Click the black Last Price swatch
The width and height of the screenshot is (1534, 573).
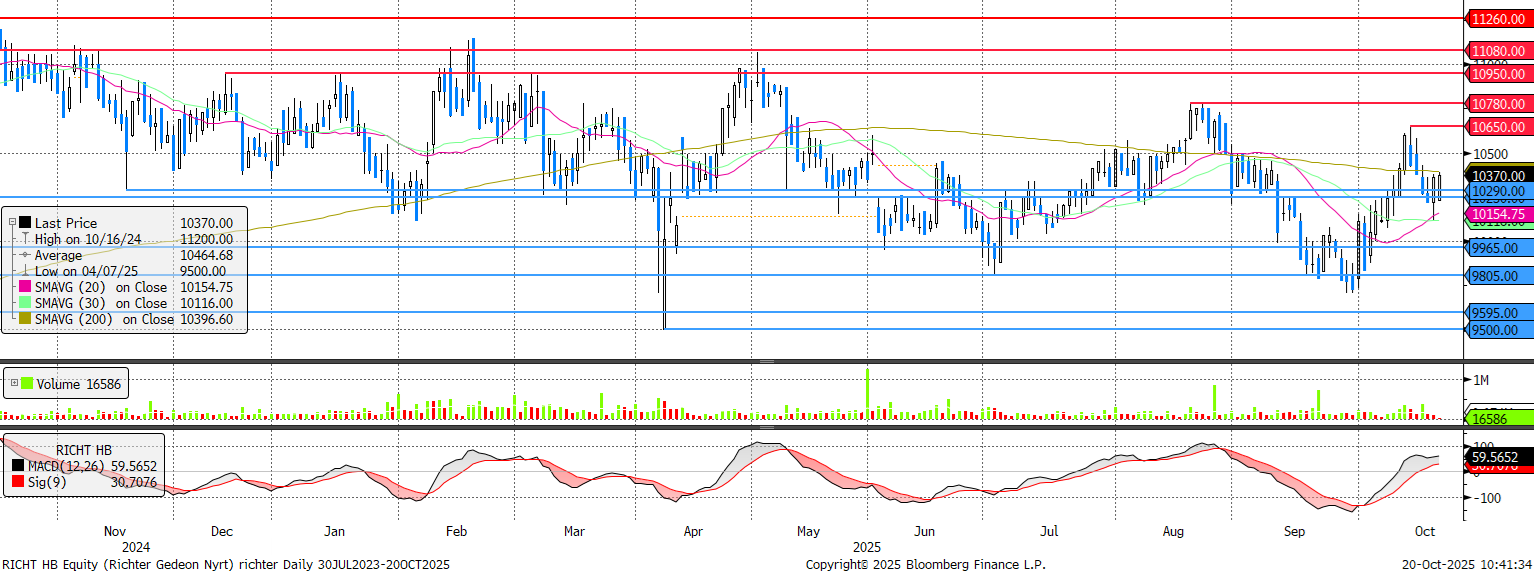[x=25, y=223]
